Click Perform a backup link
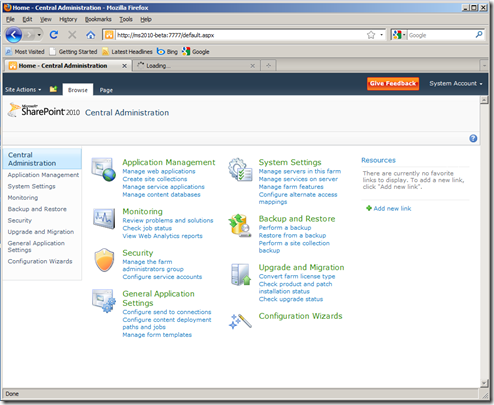 coord(285,228)
